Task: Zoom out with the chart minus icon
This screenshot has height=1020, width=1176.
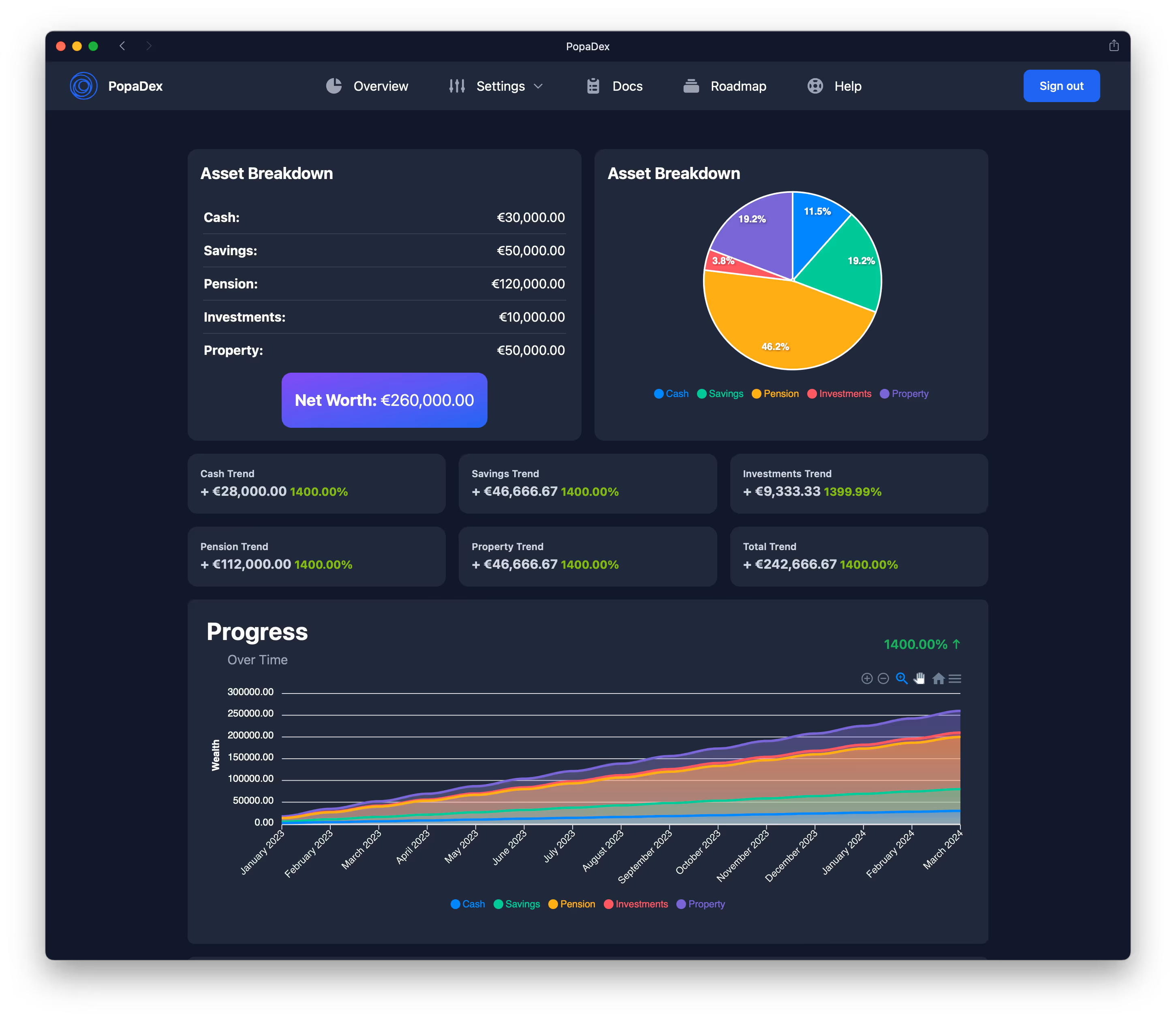Action: click(883, 679)
